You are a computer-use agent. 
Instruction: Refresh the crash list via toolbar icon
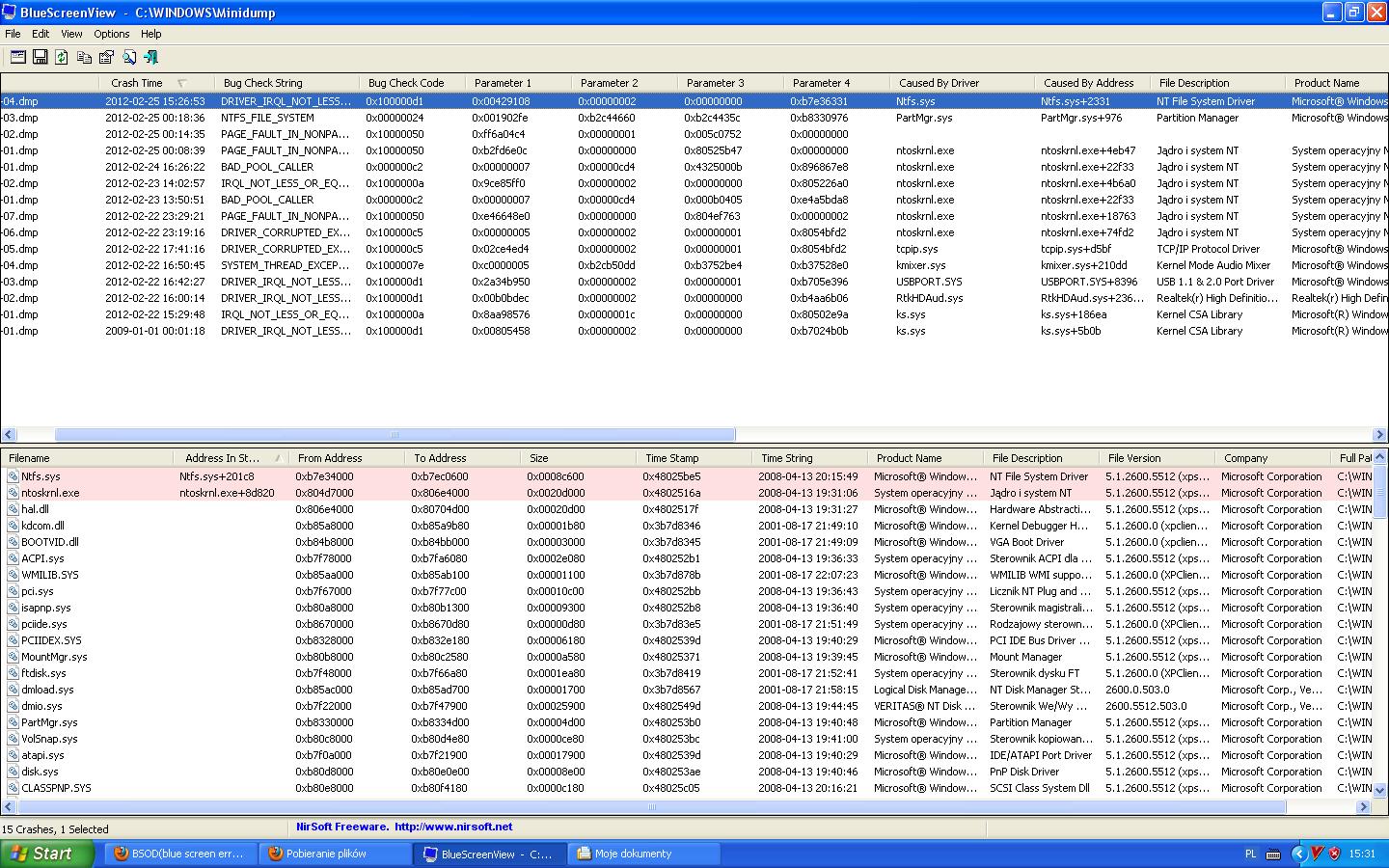pos(62,57)
